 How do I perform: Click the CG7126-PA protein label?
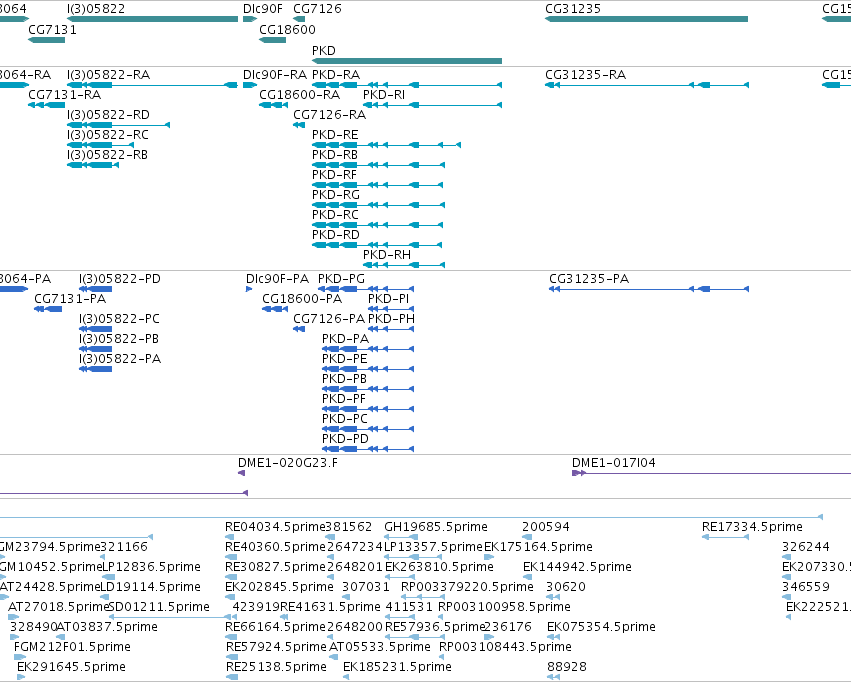(x=329, y=318)
